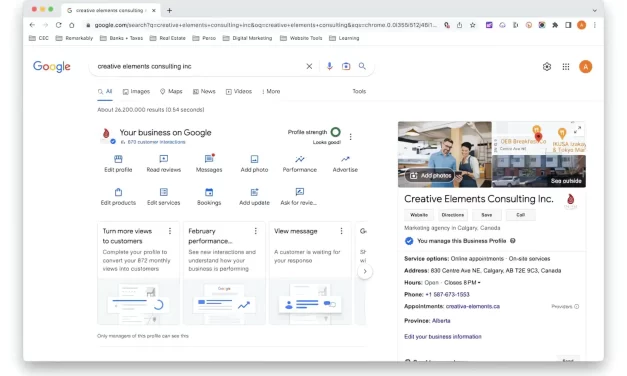The width and height of the screenshot is (627, 376).
Task: Expand hours dropdown next to Closes 8 PM
Action: click(x=479, y=283)
